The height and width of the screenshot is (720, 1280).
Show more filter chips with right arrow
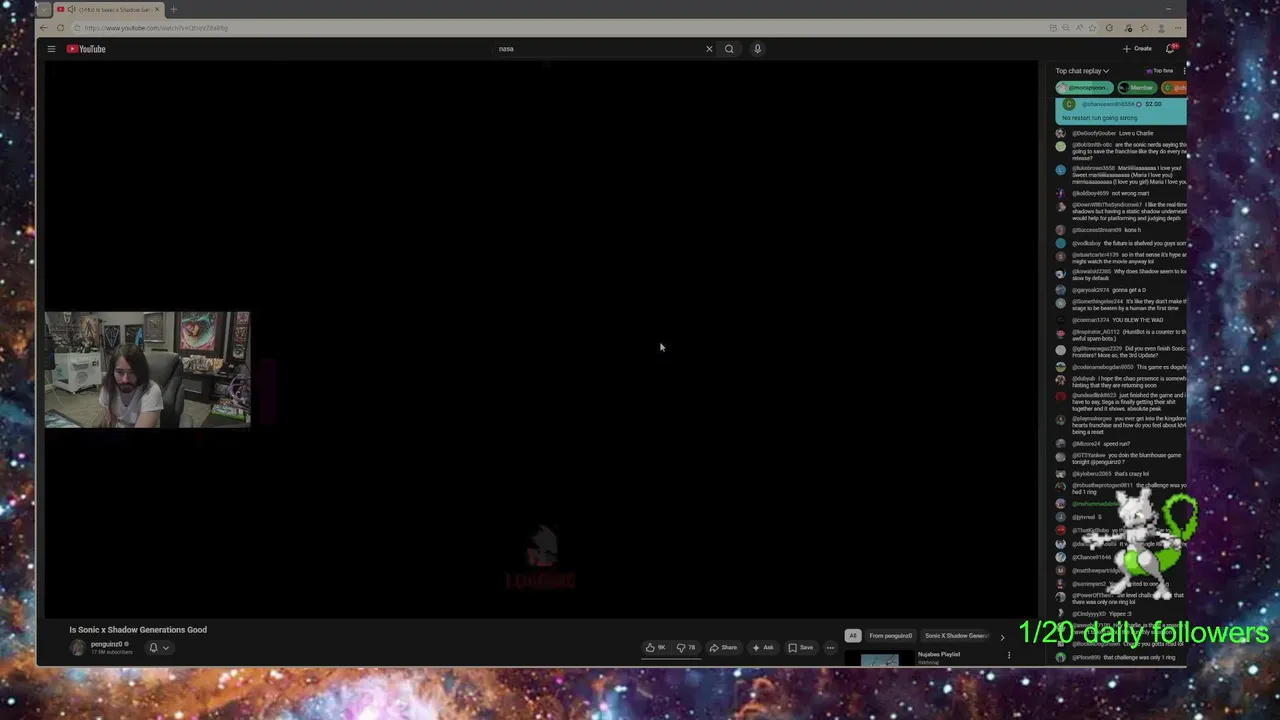1002,637
